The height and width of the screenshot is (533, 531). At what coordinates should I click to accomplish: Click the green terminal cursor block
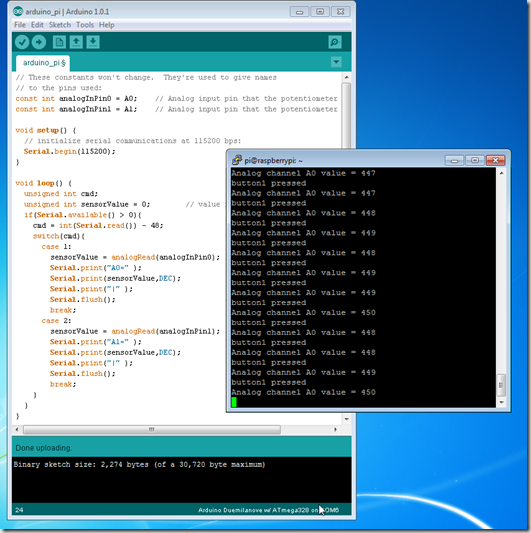(x=234, y=402)
